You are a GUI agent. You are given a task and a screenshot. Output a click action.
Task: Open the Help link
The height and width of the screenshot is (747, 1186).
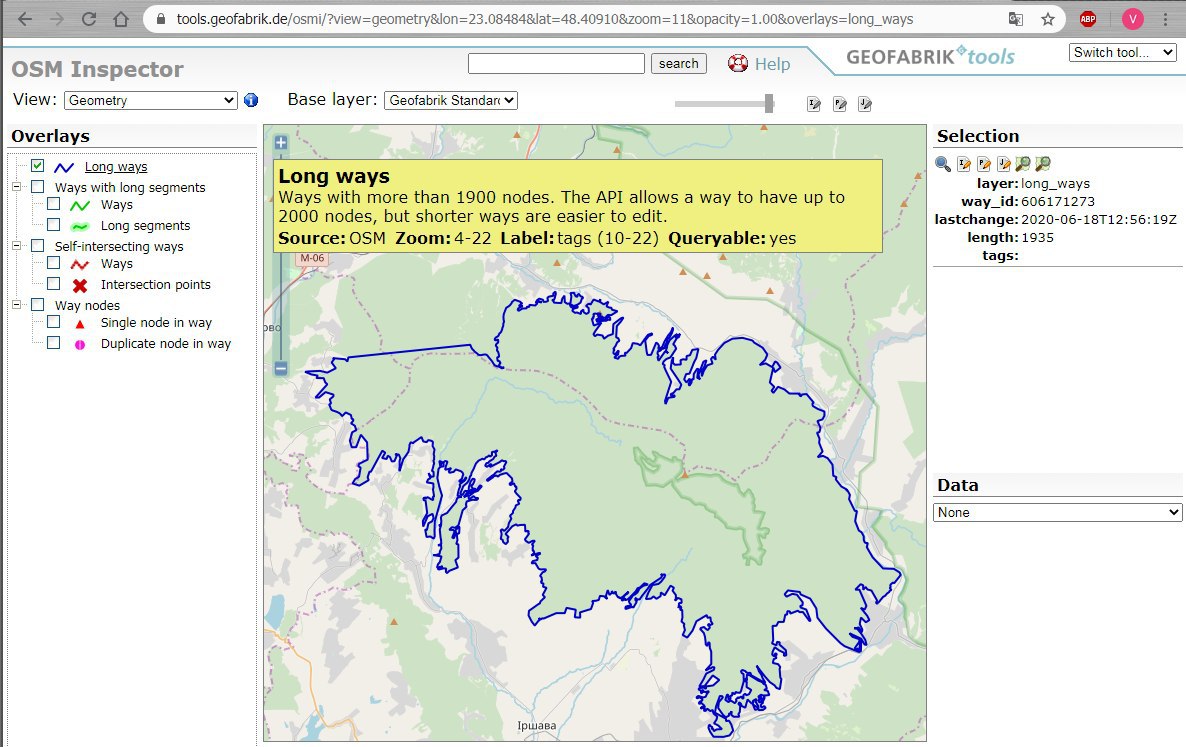[x=772, y=64]
